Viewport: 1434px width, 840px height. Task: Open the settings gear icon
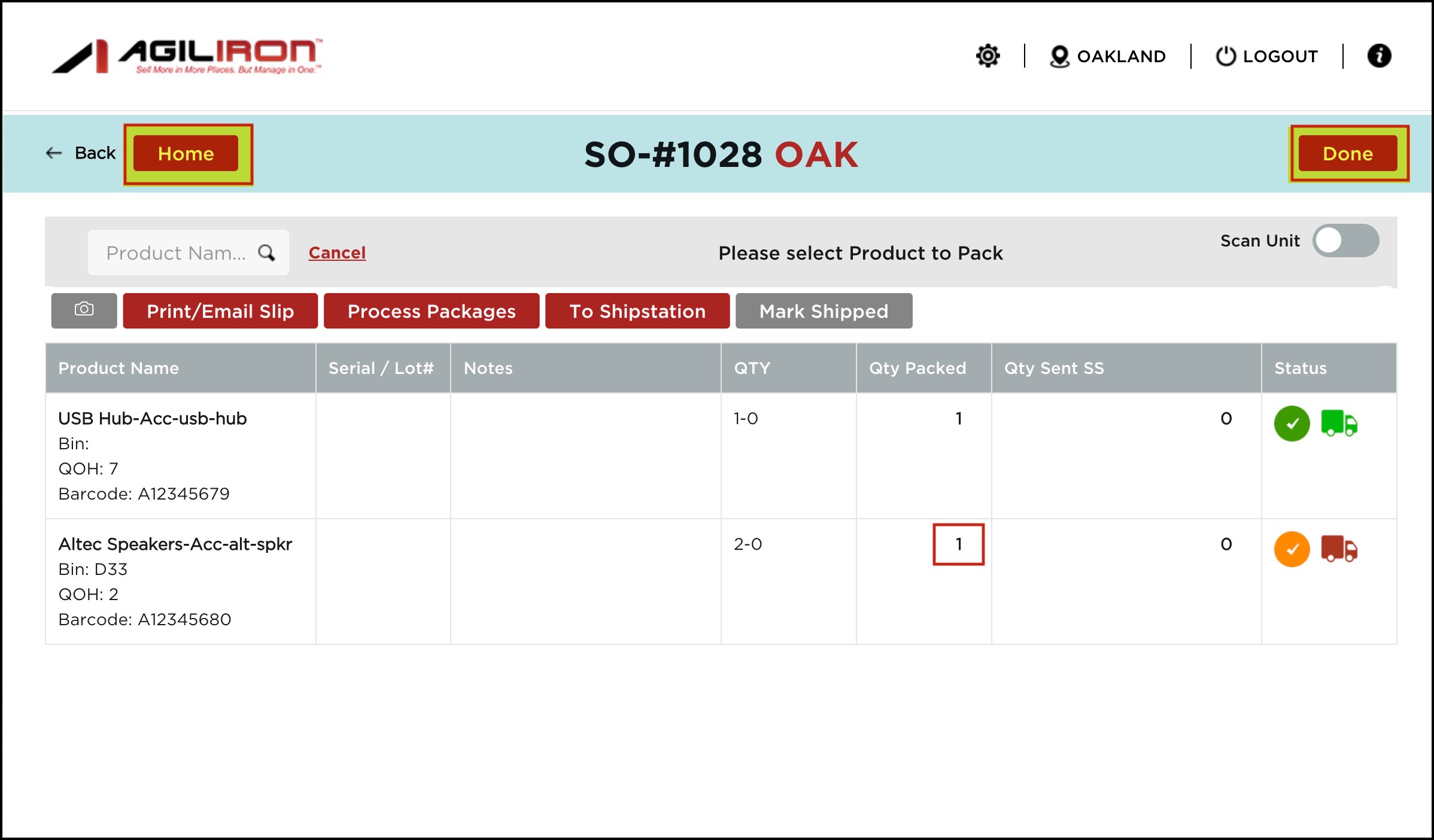pos(988,56)
